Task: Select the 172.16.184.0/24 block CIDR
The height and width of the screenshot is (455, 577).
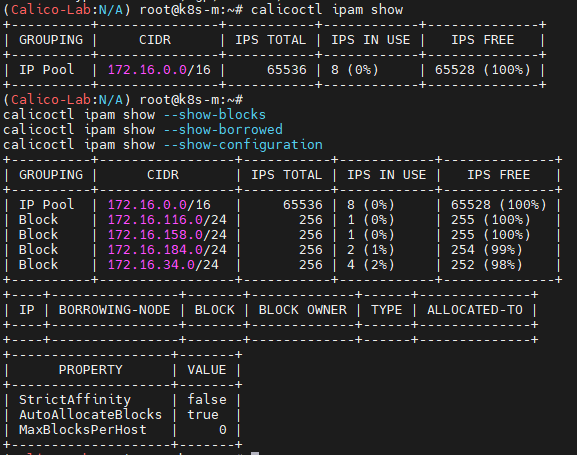Action: [x=167, y=250]
